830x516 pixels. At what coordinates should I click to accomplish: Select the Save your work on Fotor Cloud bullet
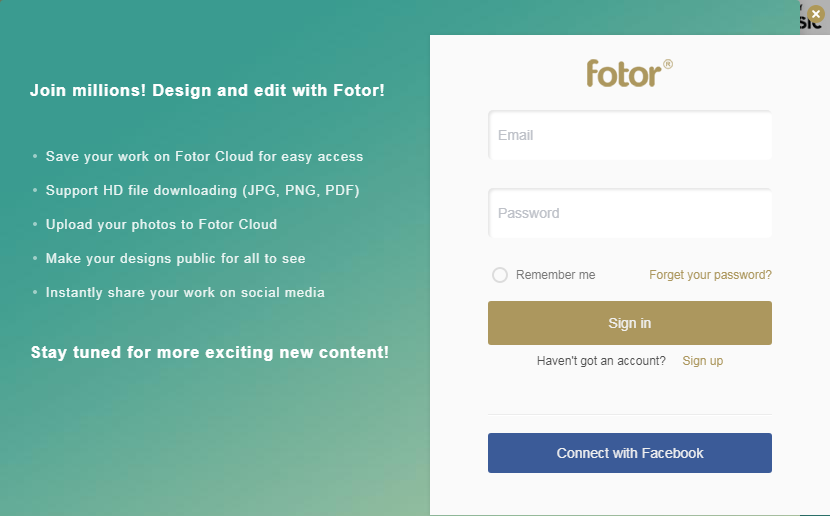204,157
